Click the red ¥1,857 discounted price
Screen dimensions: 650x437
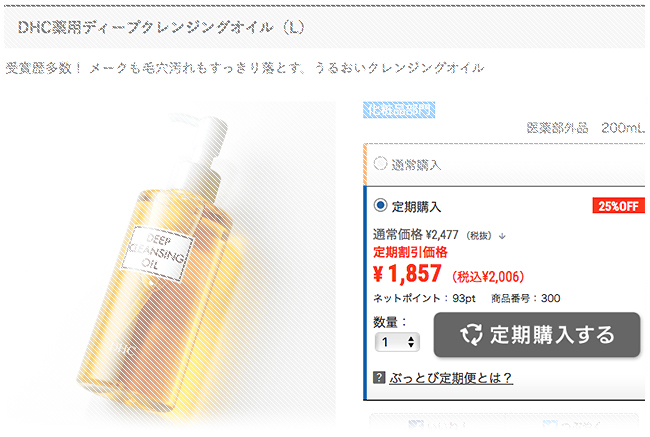pos(407,274)
